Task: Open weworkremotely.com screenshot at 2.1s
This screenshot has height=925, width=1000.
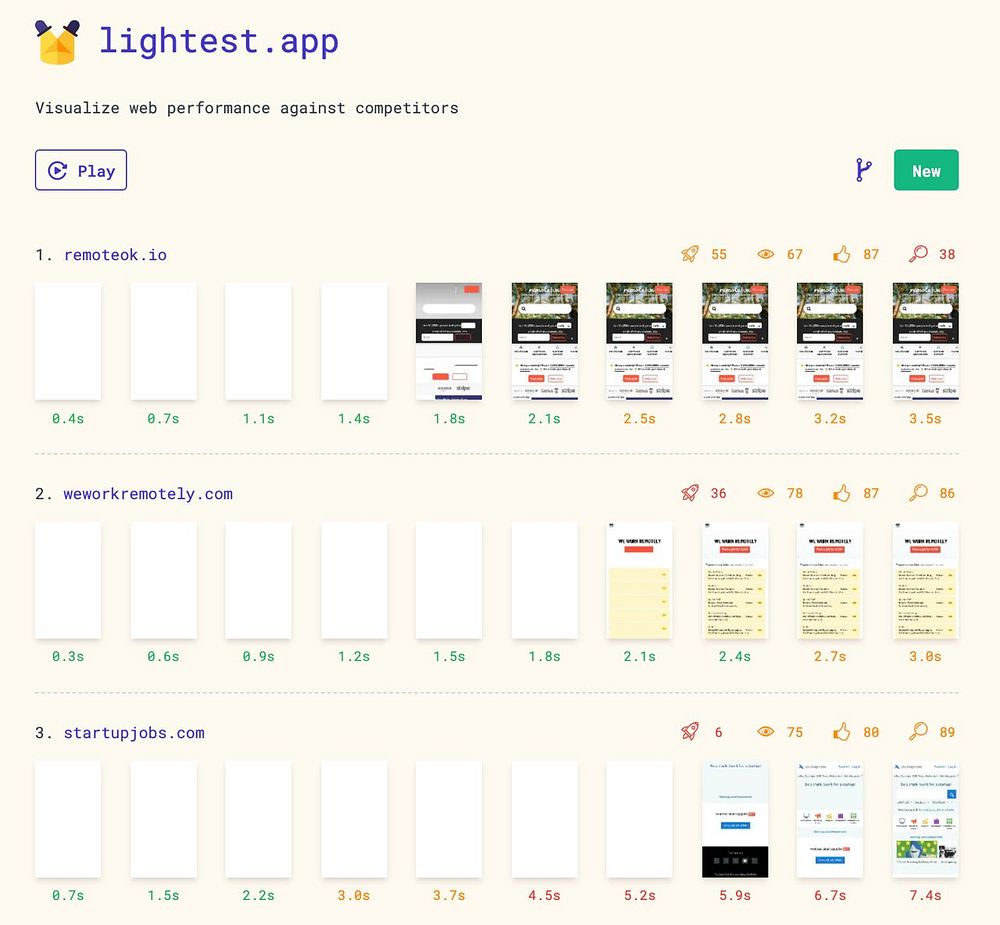Action: click(x=640, y=581)
